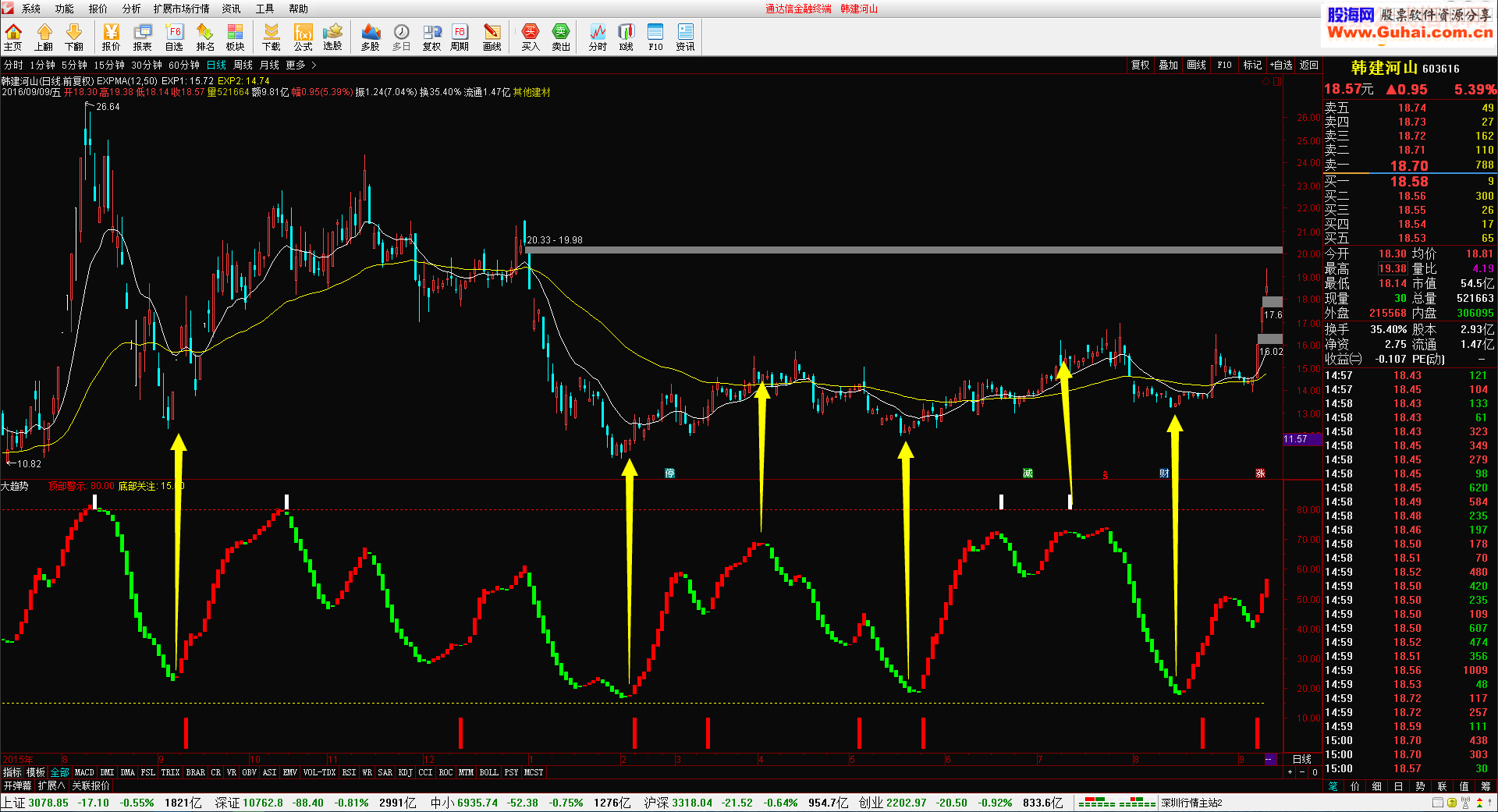The width and height of the screenshot is (1498, 812).
Task: Open the 指标 indicator list button
Action: point(12,772)
